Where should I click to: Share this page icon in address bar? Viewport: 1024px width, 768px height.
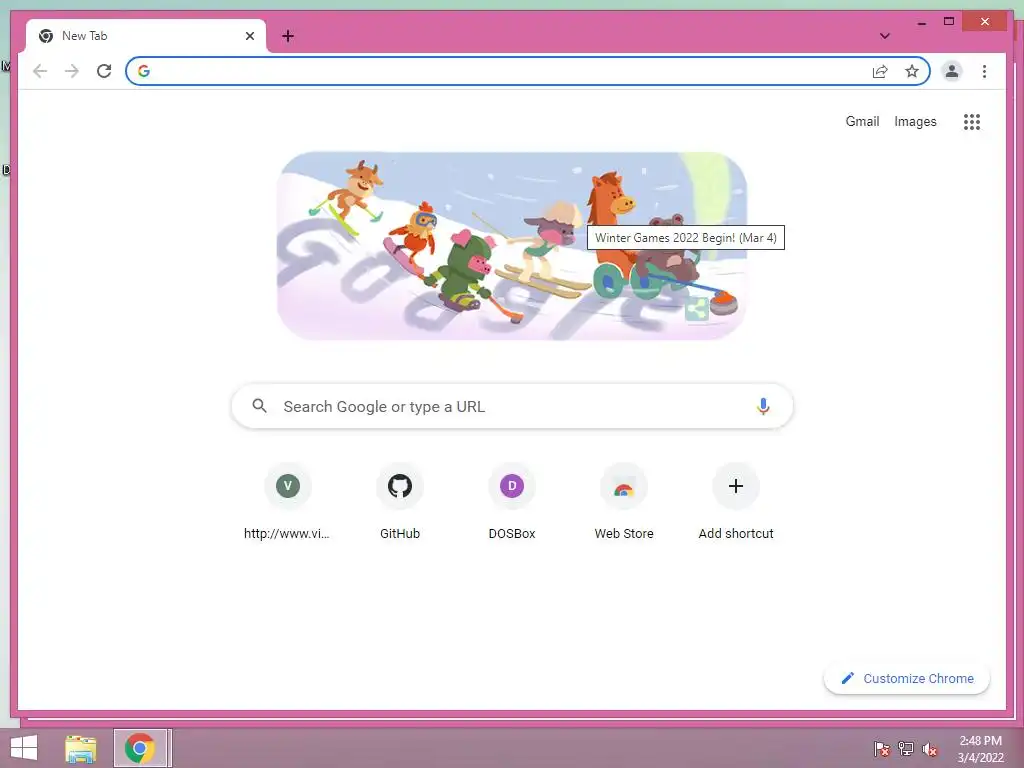pyautogui.click(x=880, y=71)
